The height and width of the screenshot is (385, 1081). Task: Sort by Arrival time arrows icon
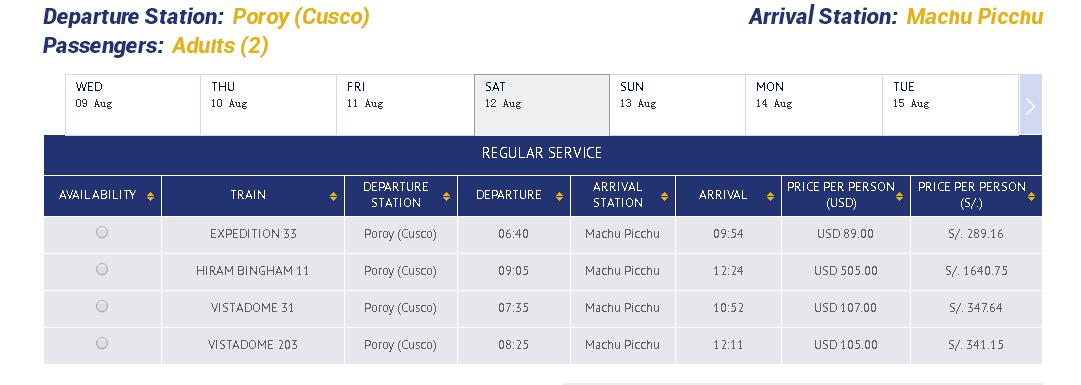pos(770,196)
